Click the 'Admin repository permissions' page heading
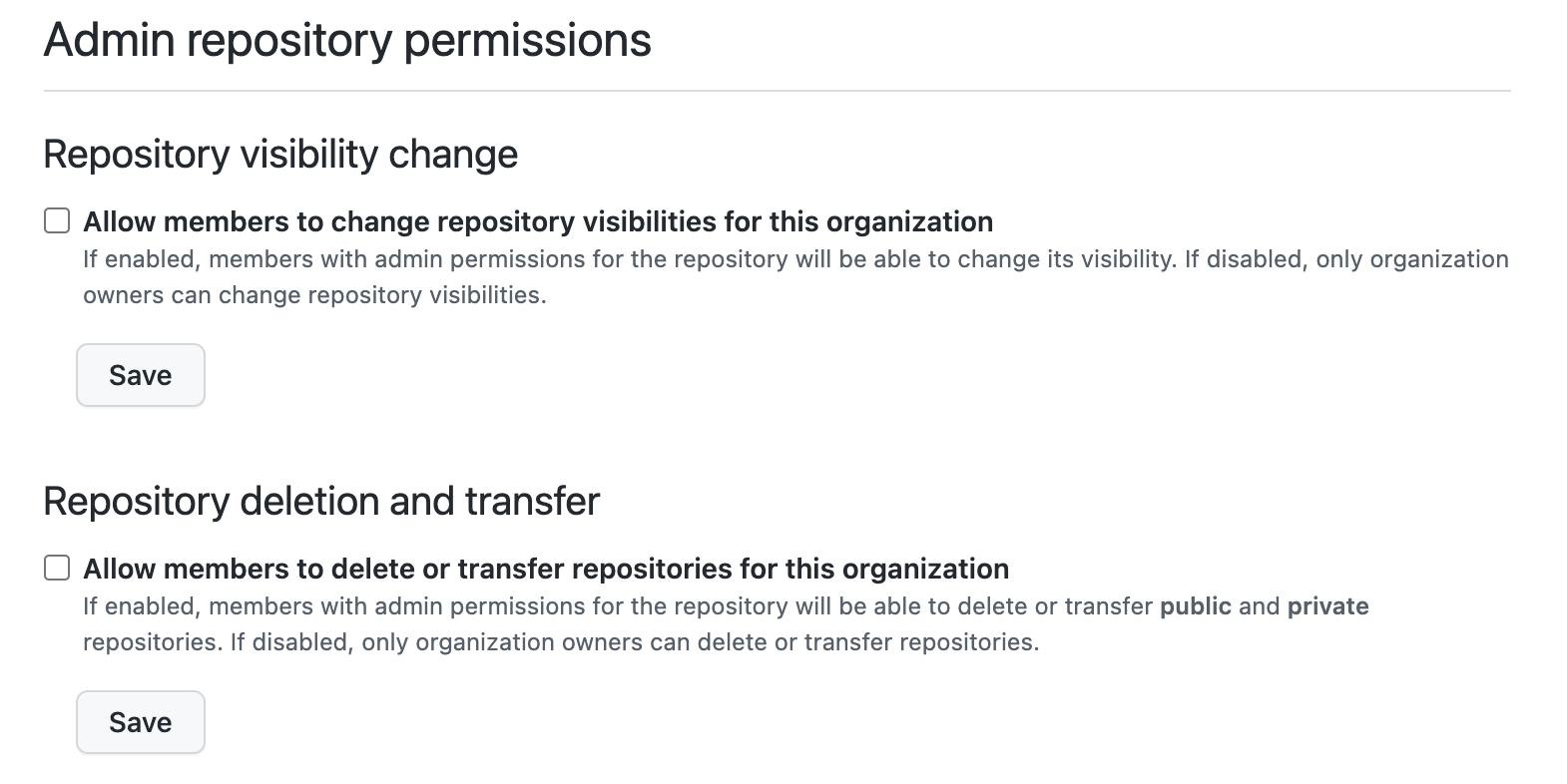Image resolution: width=1567 pixels, height=784 pixels. point(347,41)
